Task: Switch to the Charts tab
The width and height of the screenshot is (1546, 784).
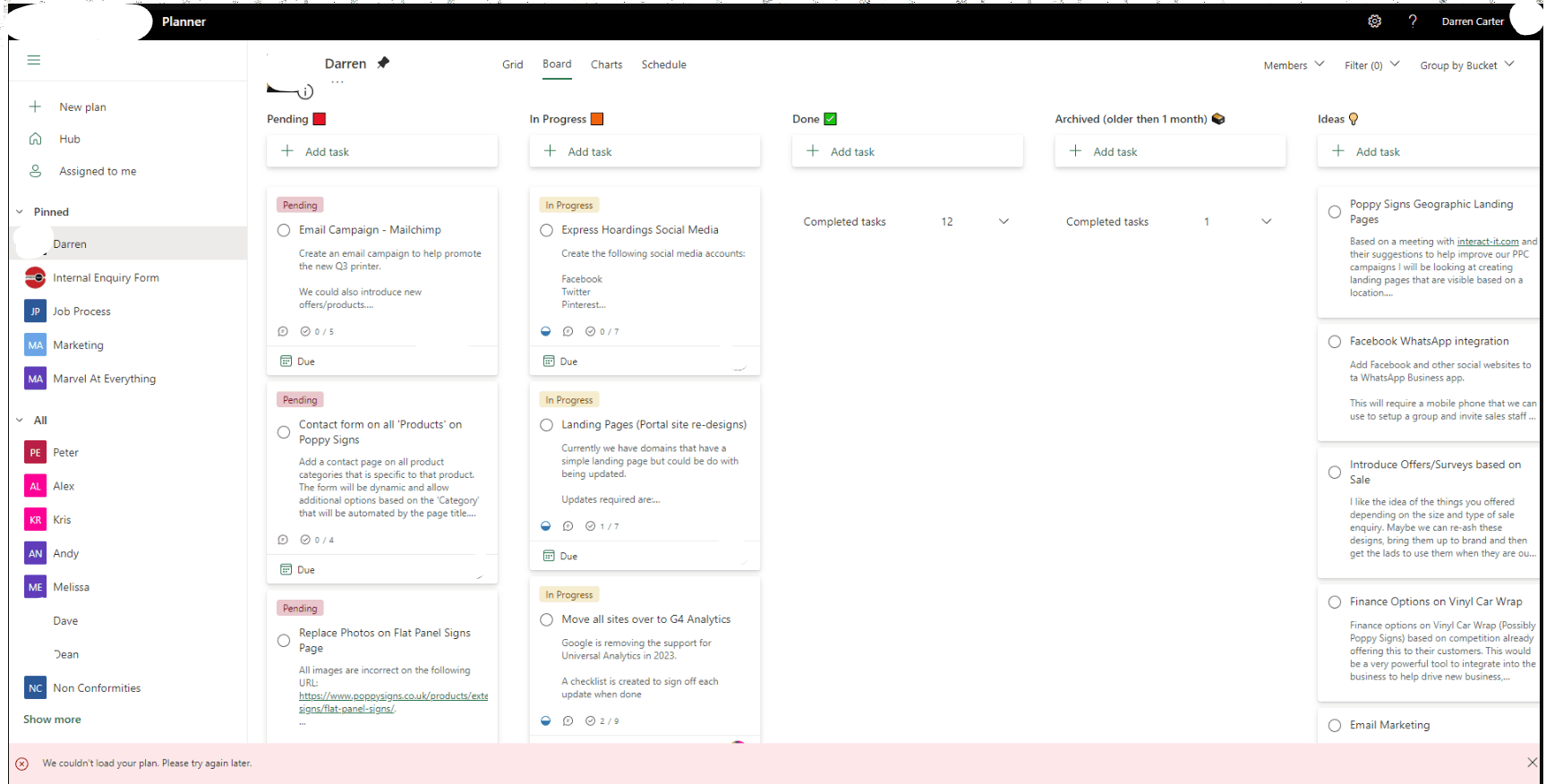Action: (607, 64)
